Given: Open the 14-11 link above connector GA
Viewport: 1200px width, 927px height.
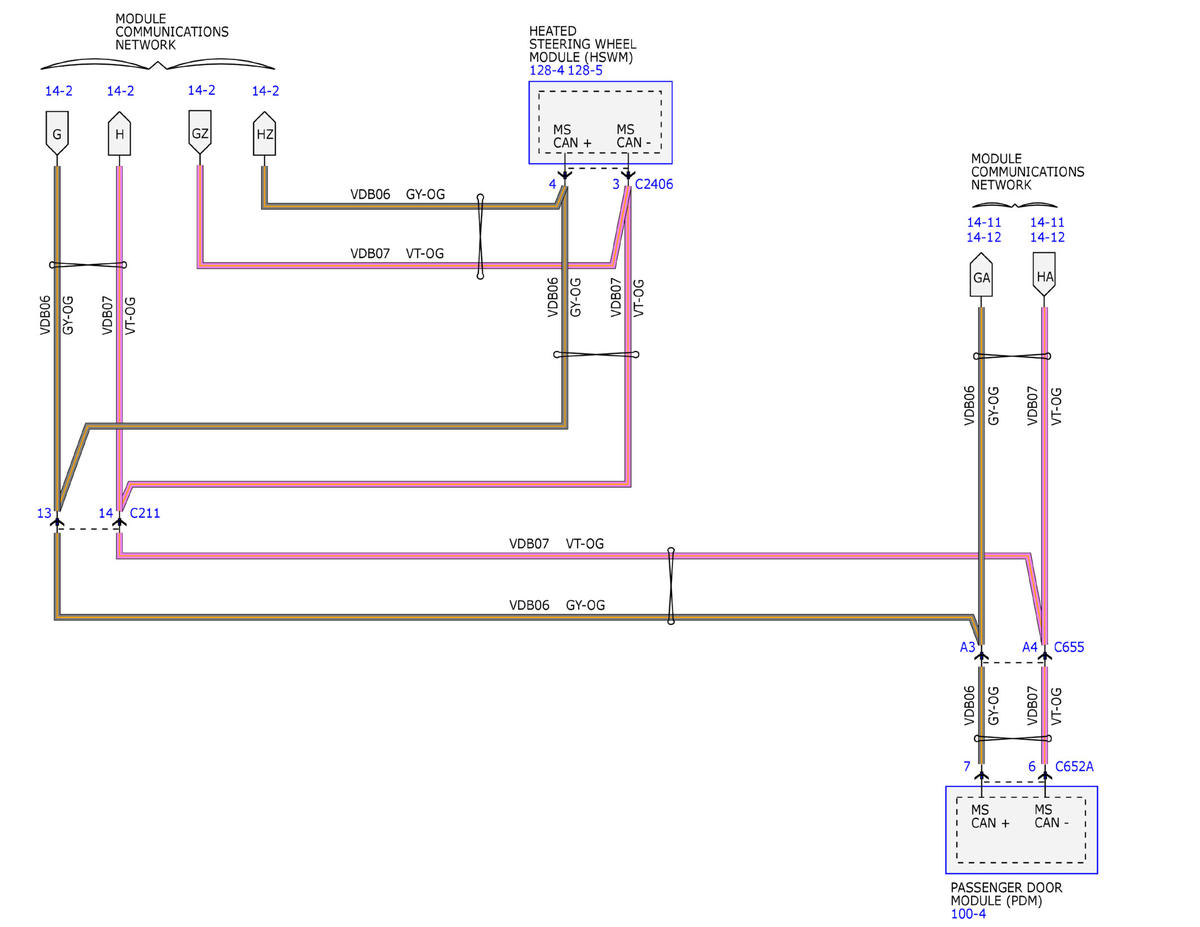Looking at the screenshot, I should pyautogui.click(x=983, y=223).
